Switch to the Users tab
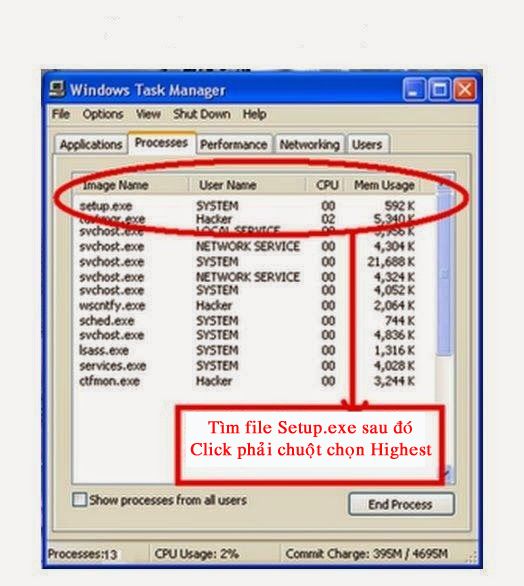Viewport: 524px width, 586px height. 368,144
